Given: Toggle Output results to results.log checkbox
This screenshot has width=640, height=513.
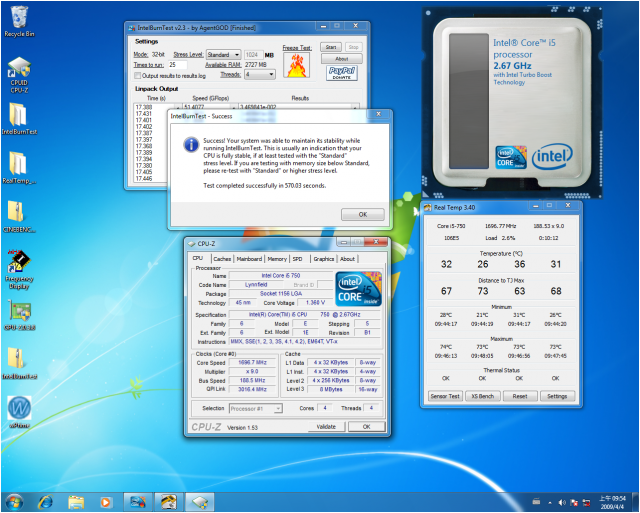Looking at the screenshot, I should tap(138, 76).
